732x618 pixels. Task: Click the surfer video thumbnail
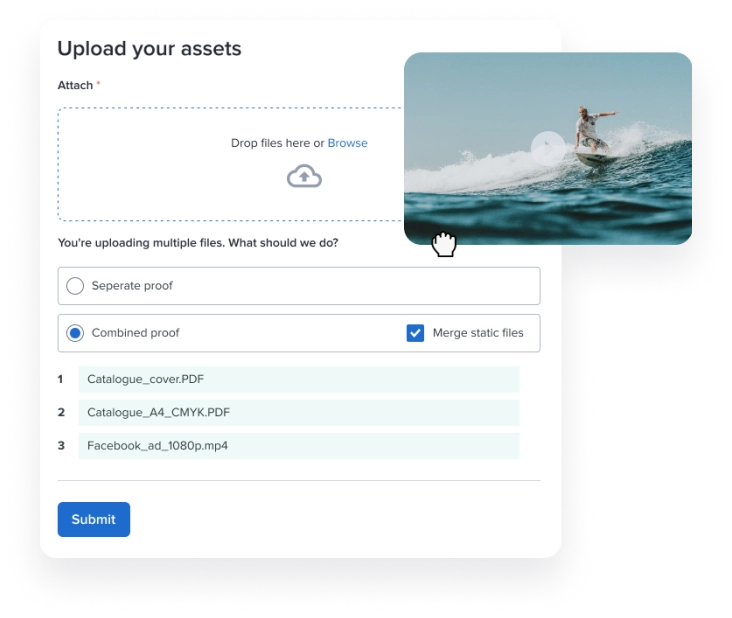[548, 148]
